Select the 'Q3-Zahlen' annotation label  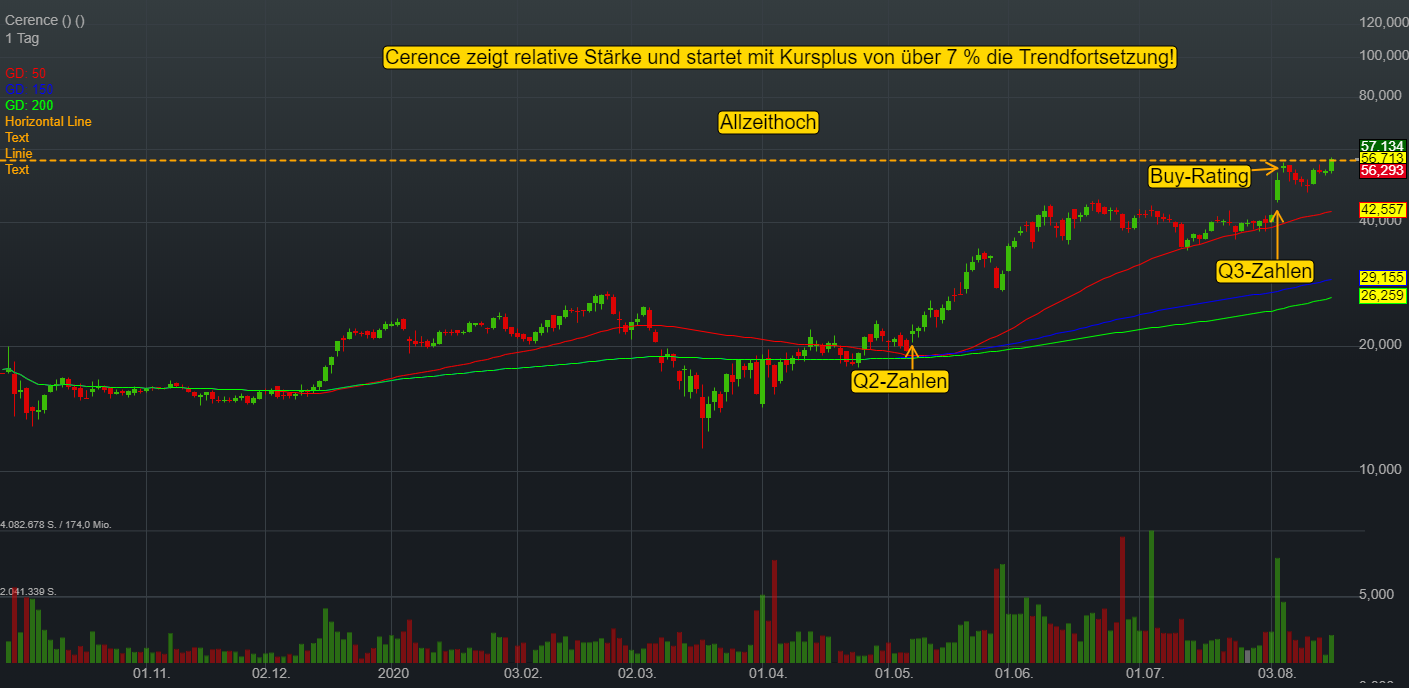click(x=1264, y=270)
